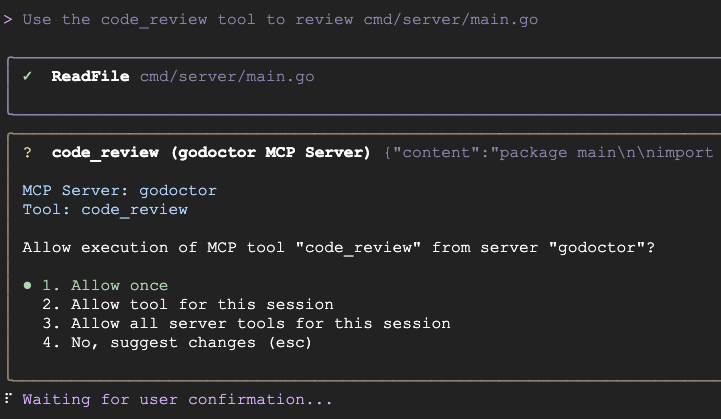Click the "Tool: code_review" line

[105, 209]
